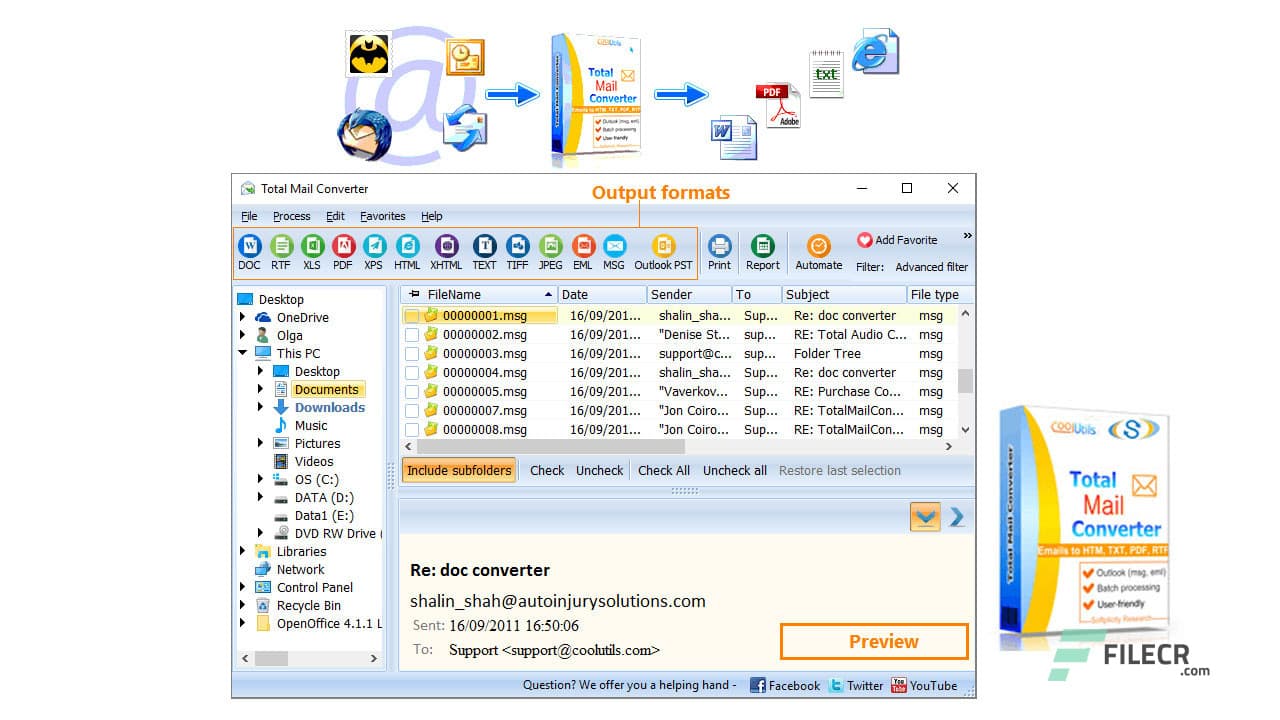Click Check All to select every email

[663, 470]
